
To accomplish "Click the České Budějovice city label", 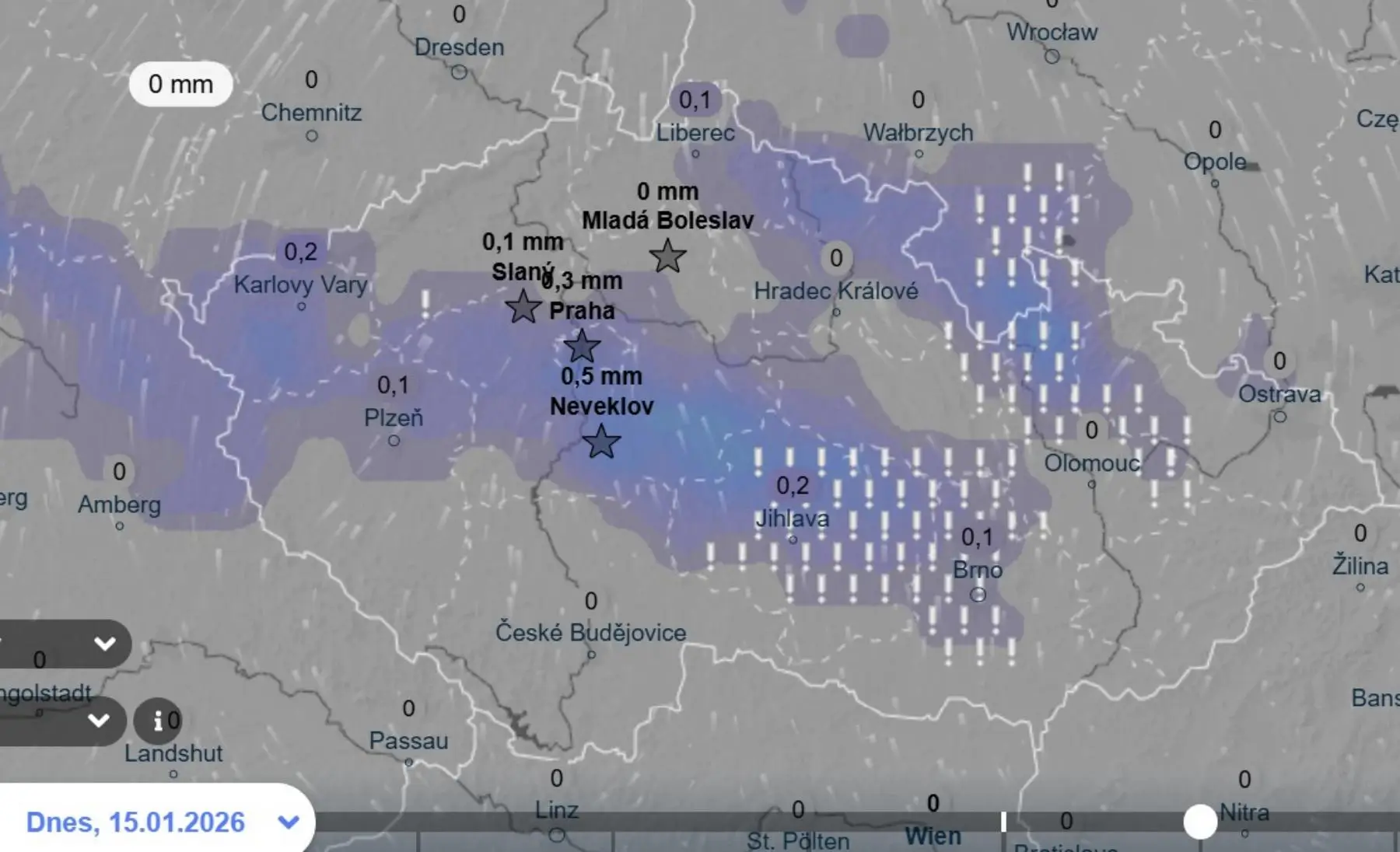I will click(590, 633).
